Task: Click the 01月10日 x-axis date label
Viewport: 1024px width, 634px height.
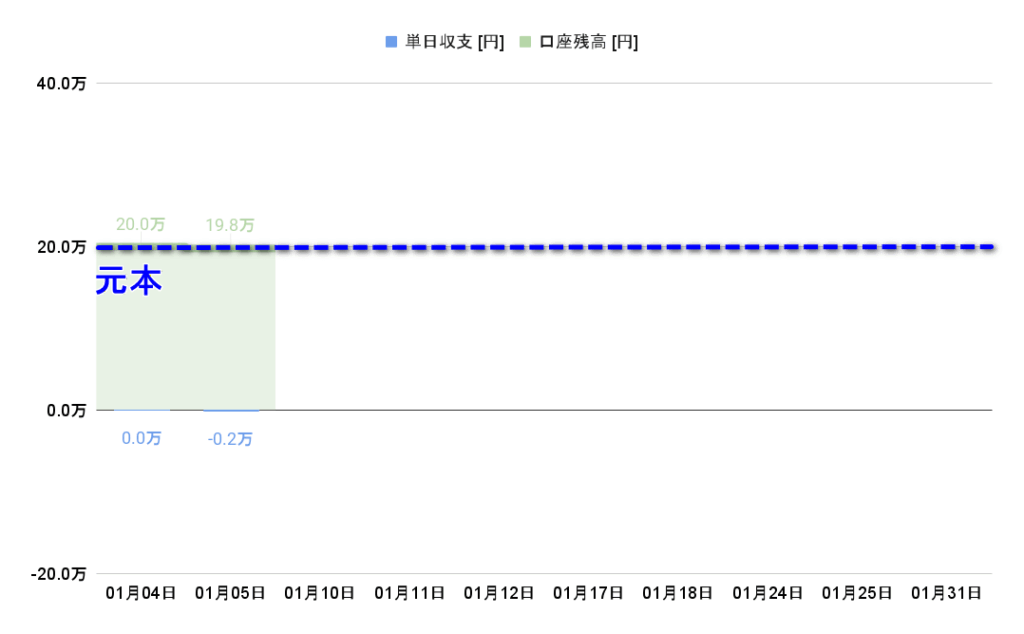Action: click(320, 593)
